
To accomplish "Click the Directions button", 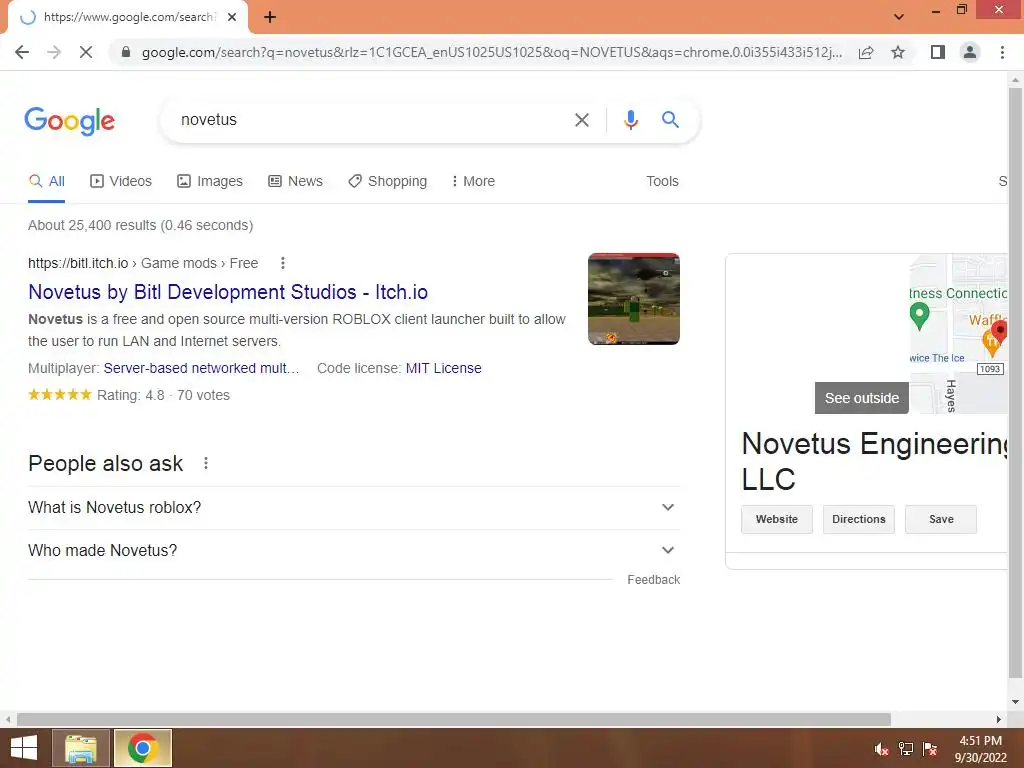I will point(858,519).
